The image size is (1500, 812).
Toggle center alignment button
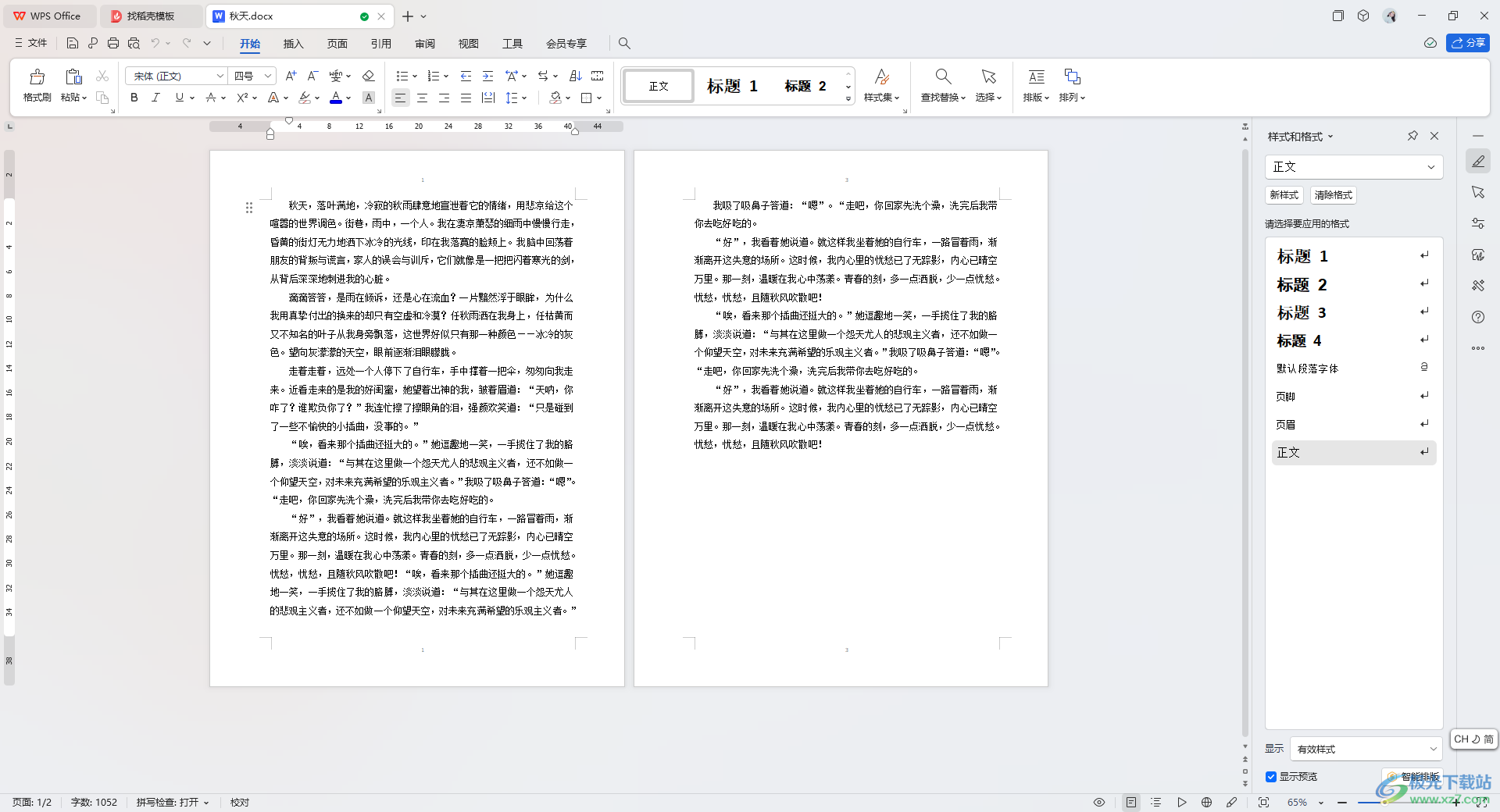[422, 98]
